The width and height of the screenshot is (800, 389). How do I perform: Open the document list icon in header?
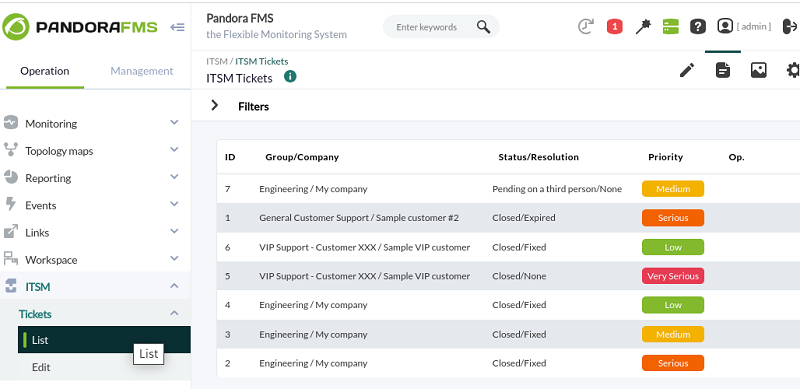pyautogui.click(x=722, y=70)
